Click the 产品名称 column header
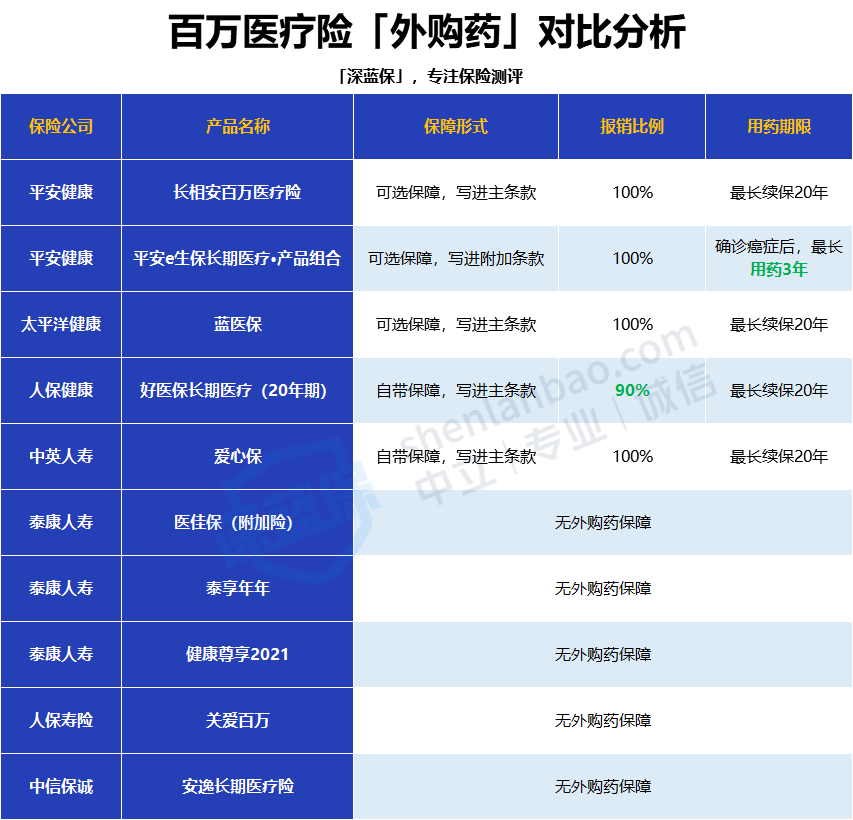The height and width of the screenshot is (820, 853). click(x=238, y=126)
